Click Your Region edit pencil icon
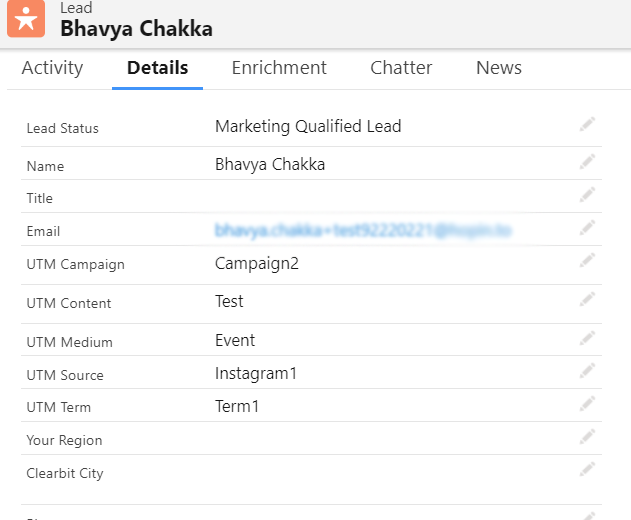The width and height of the screenshot is (631, 520). [x=587, y=437]
